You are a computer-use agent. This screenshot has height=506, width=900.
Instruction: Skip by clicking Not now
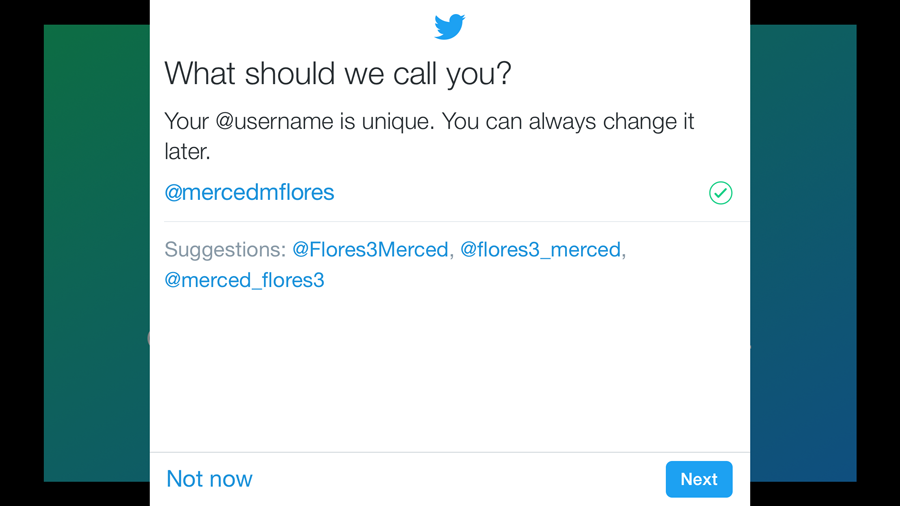(210, 479)
